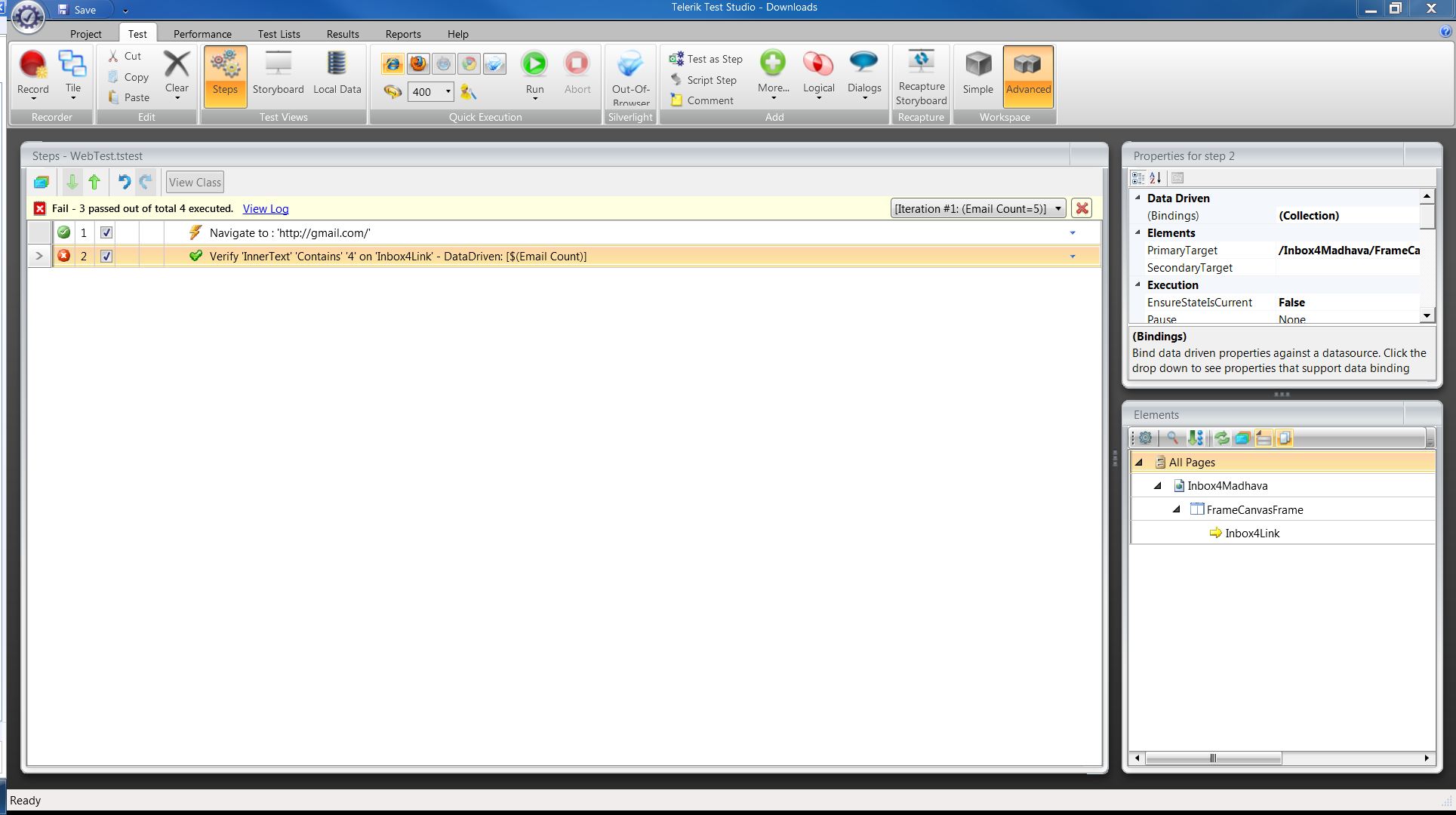1456x815 pixels.
Task: Clear results with red X button
Action: tap(1082, 209)
